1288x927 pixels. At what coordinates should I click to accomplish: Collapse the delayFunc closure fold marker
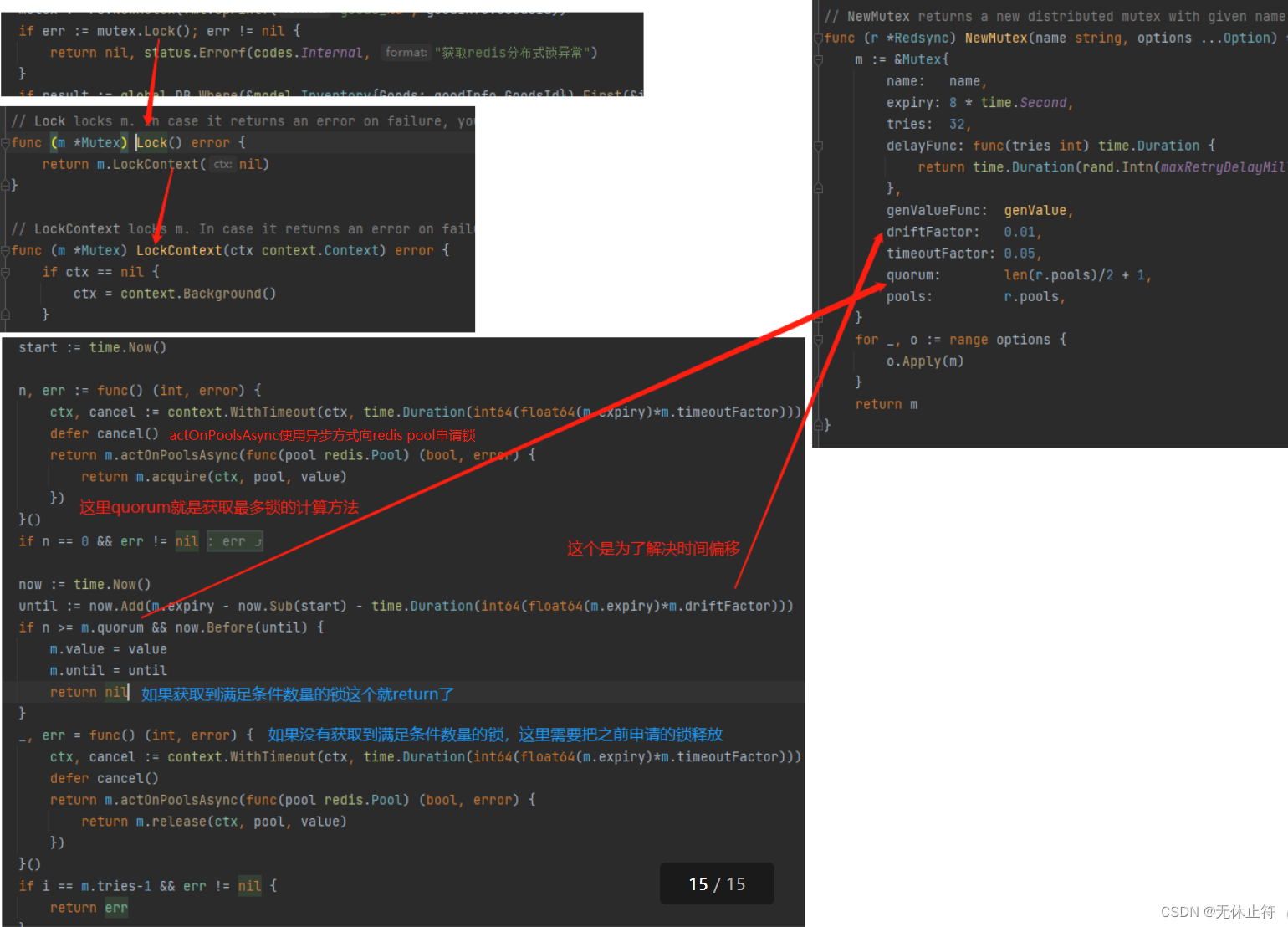pos(819,146)
